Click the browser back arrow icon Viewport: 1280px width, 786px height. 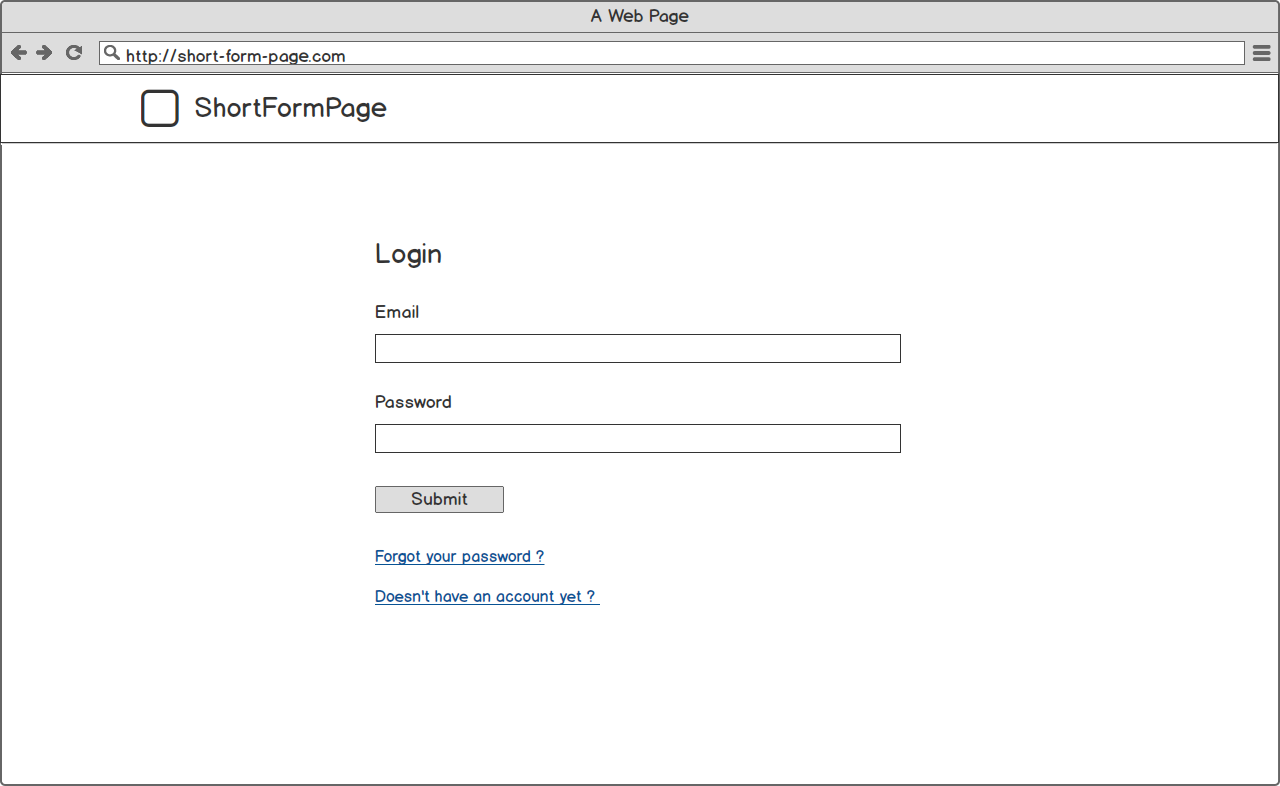pyautogui.click(x=18, y=52)
